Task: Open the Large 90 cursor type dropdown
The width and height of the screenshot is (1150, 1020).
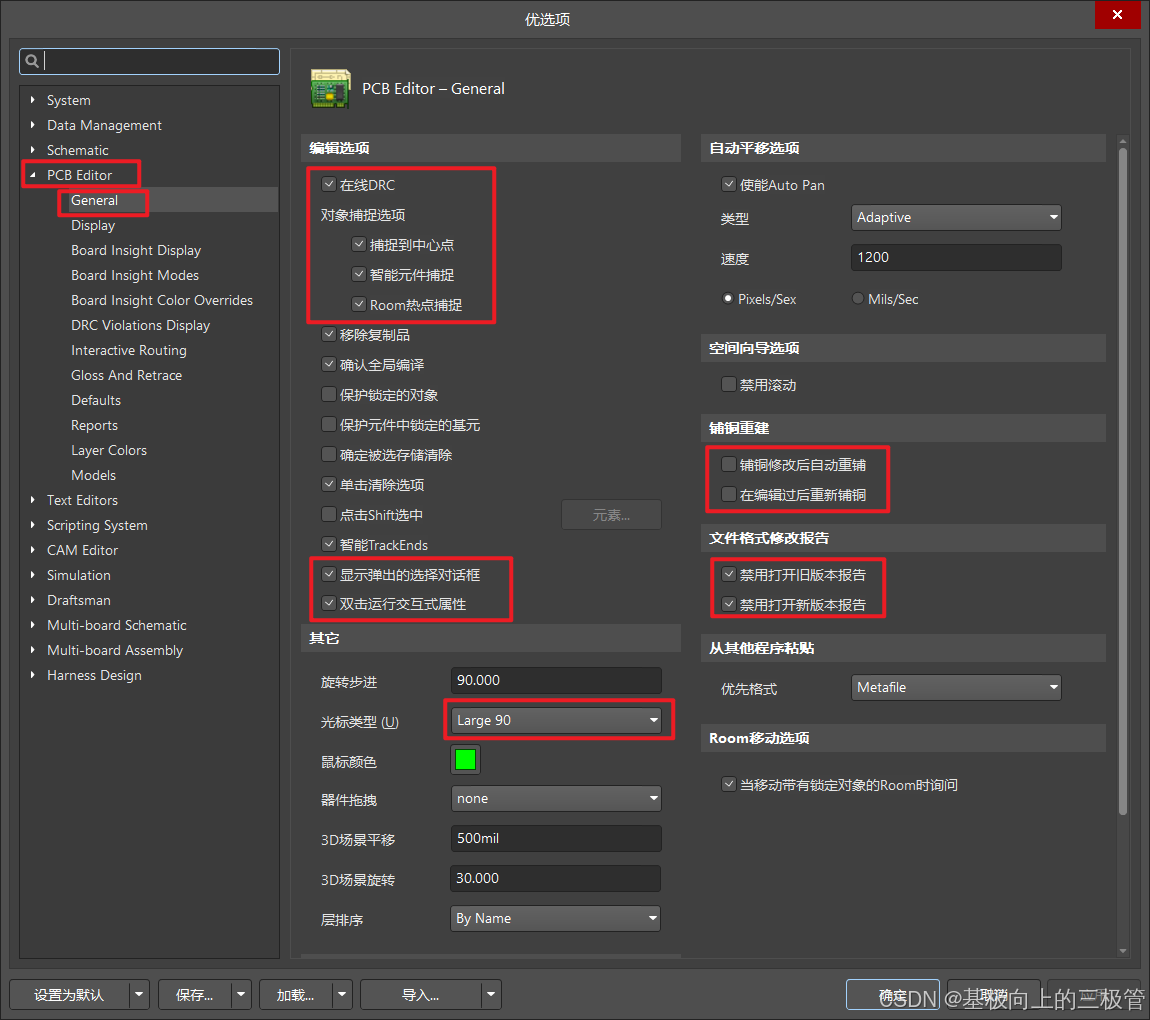Action: (556, 721)
